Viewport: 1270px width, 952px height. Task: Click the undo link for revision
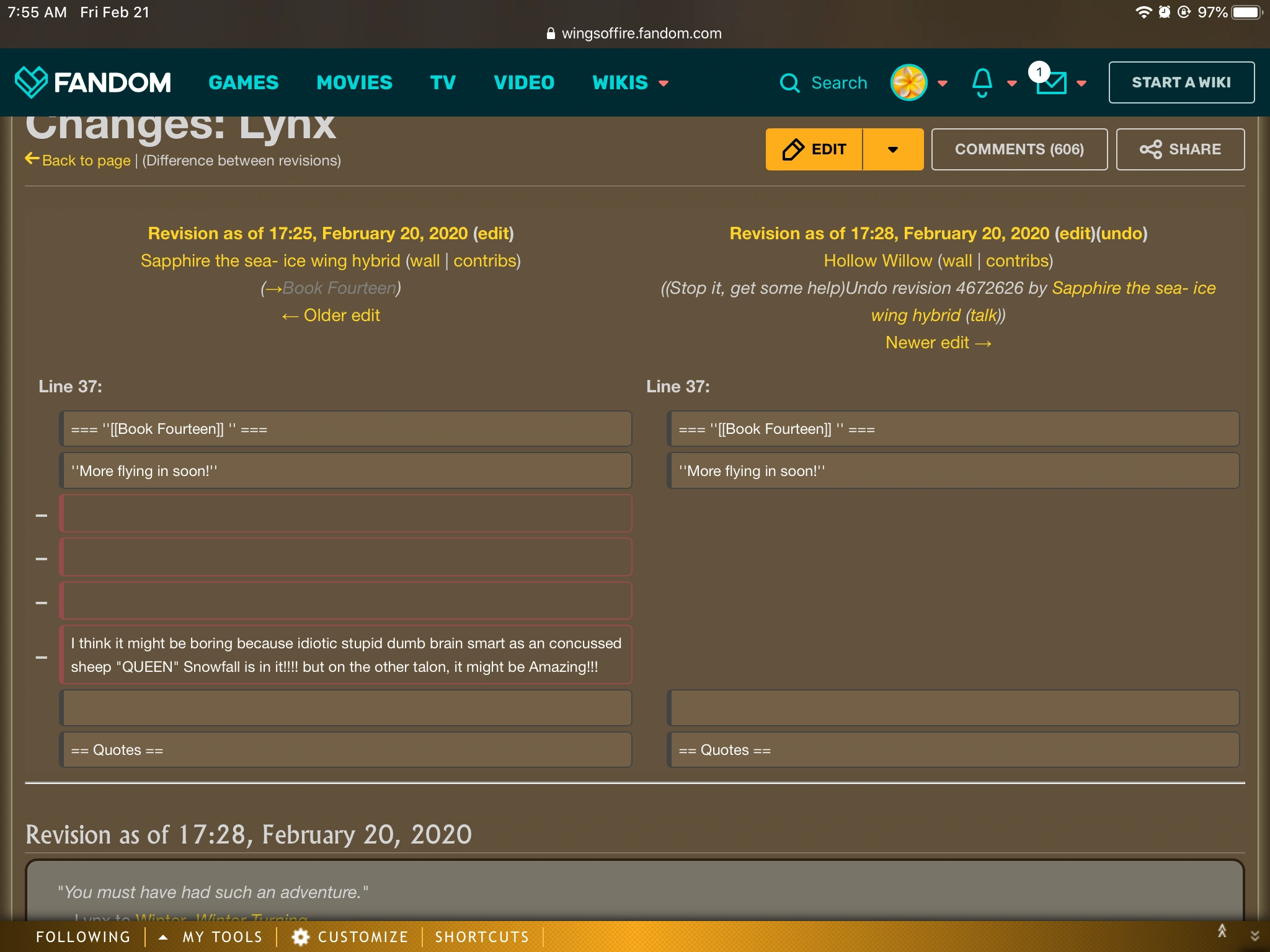[x=1122, y=234]
